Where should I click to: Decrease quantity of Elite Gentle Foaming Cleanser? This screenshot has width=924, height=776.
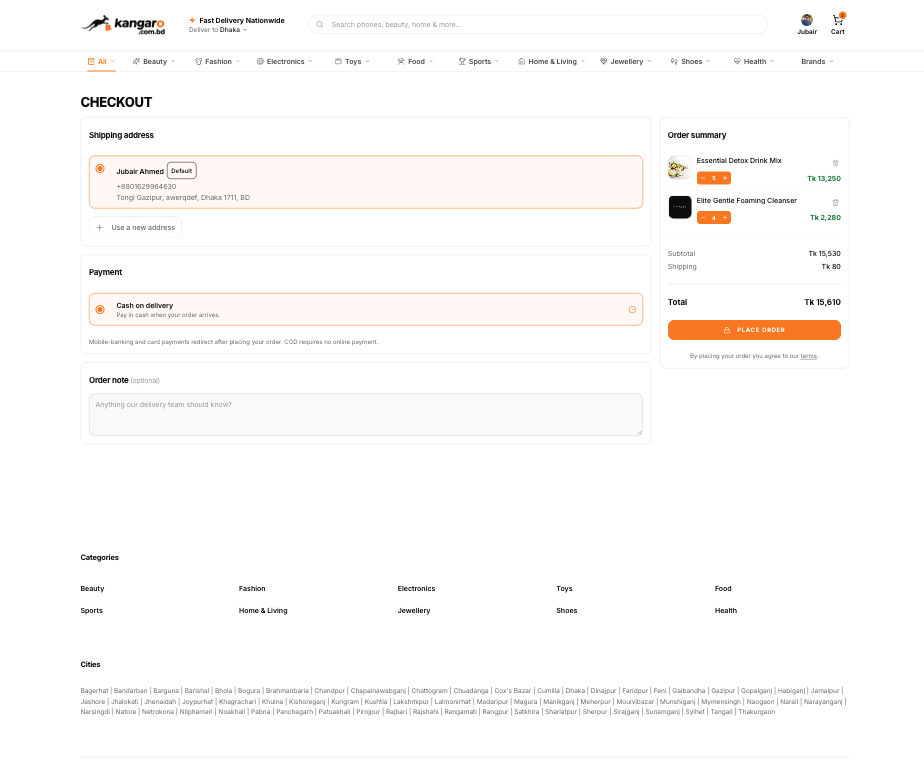(x=703, y=217)
